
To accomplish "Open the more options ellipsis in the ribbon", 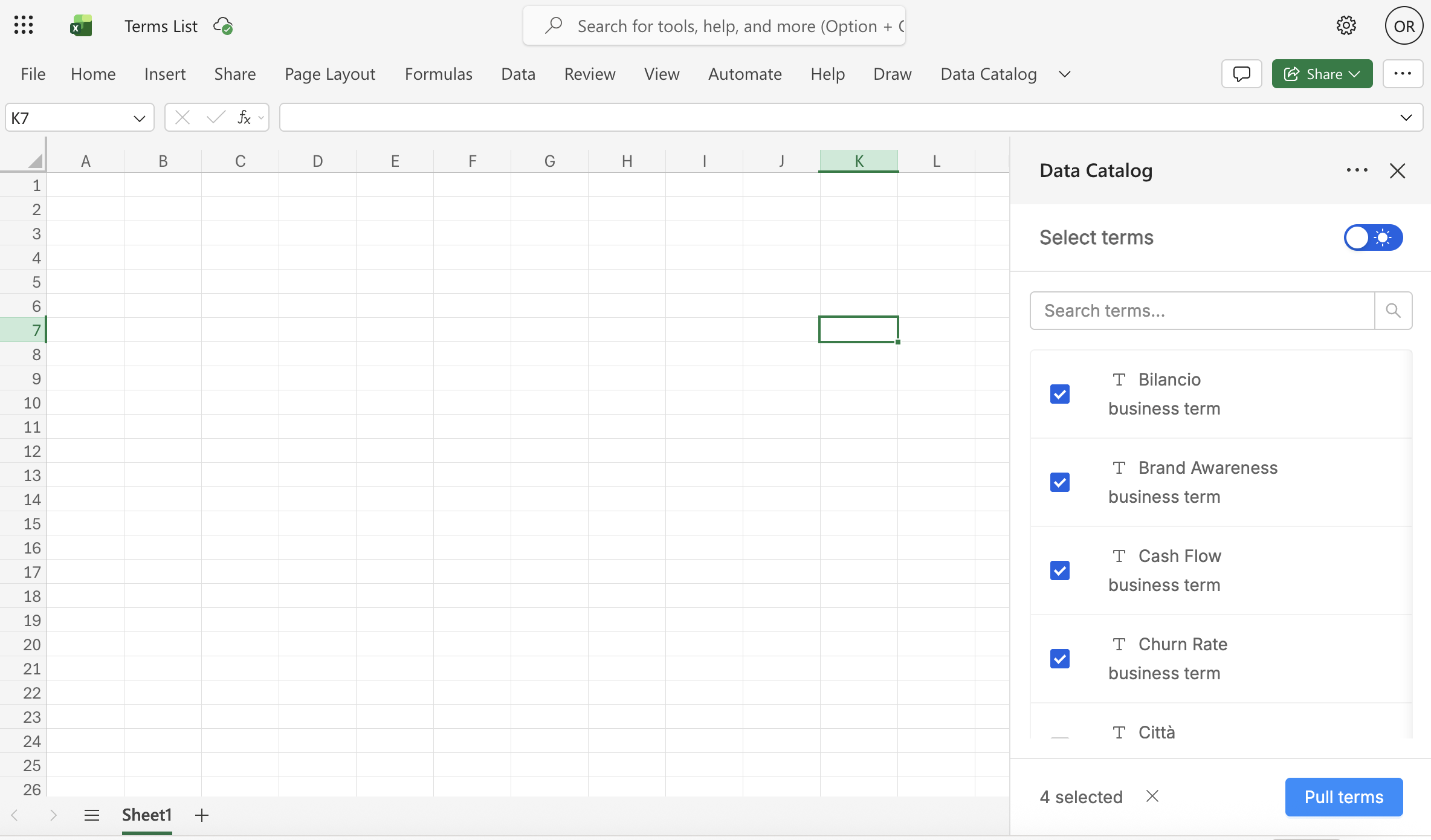I will click(1403, 74).
